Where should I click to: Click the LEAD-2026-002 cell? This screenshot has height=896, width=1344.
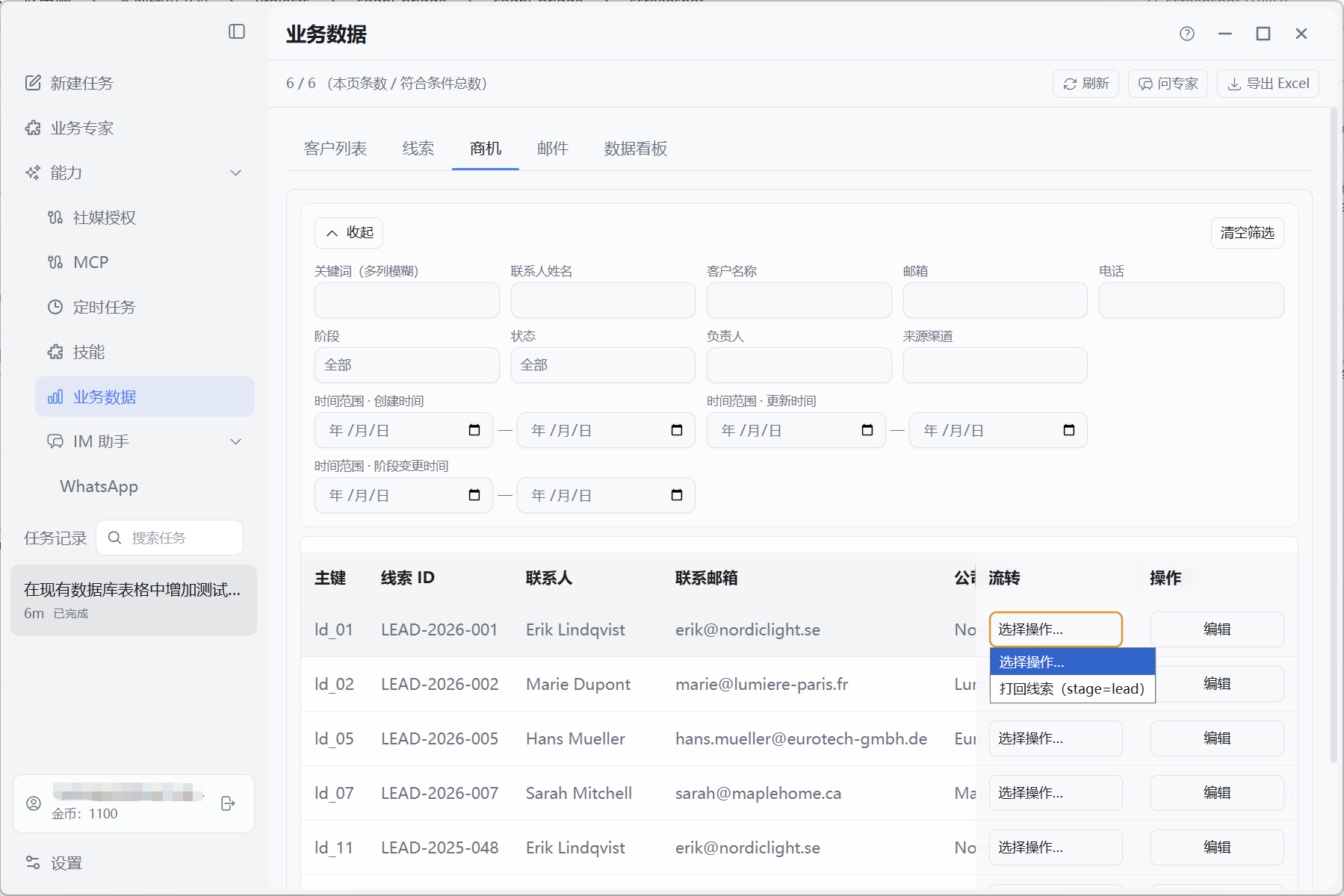click(x=440, y=684)
